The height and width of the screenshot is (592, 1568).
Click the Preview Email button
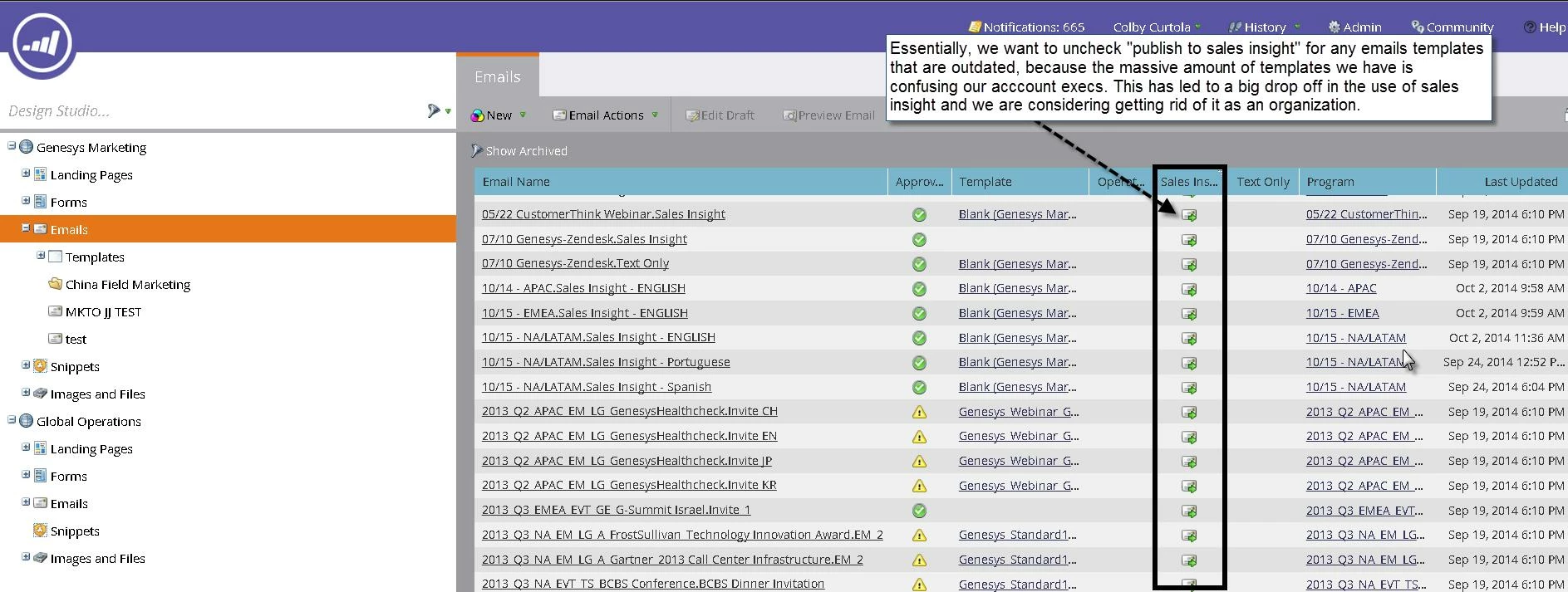click(828, 115)
